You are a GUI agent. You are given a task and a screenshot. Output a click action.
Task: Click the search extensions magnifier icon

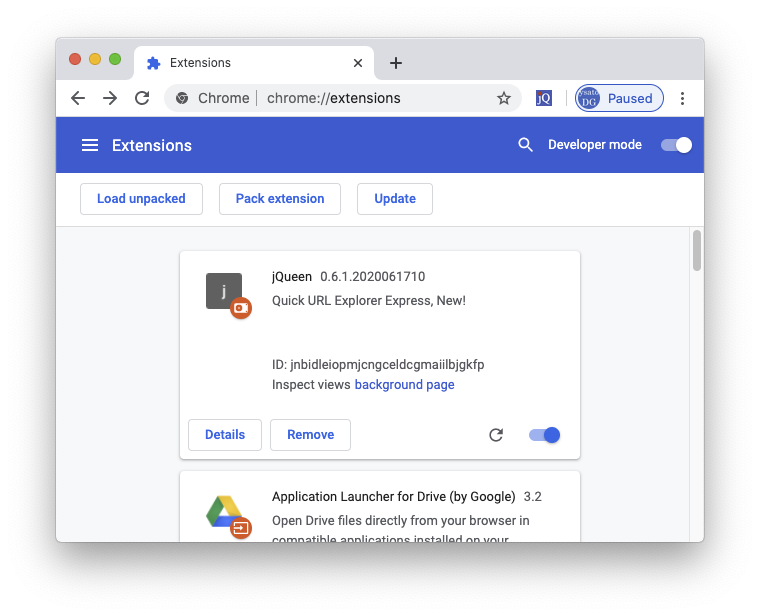[525, 145]
